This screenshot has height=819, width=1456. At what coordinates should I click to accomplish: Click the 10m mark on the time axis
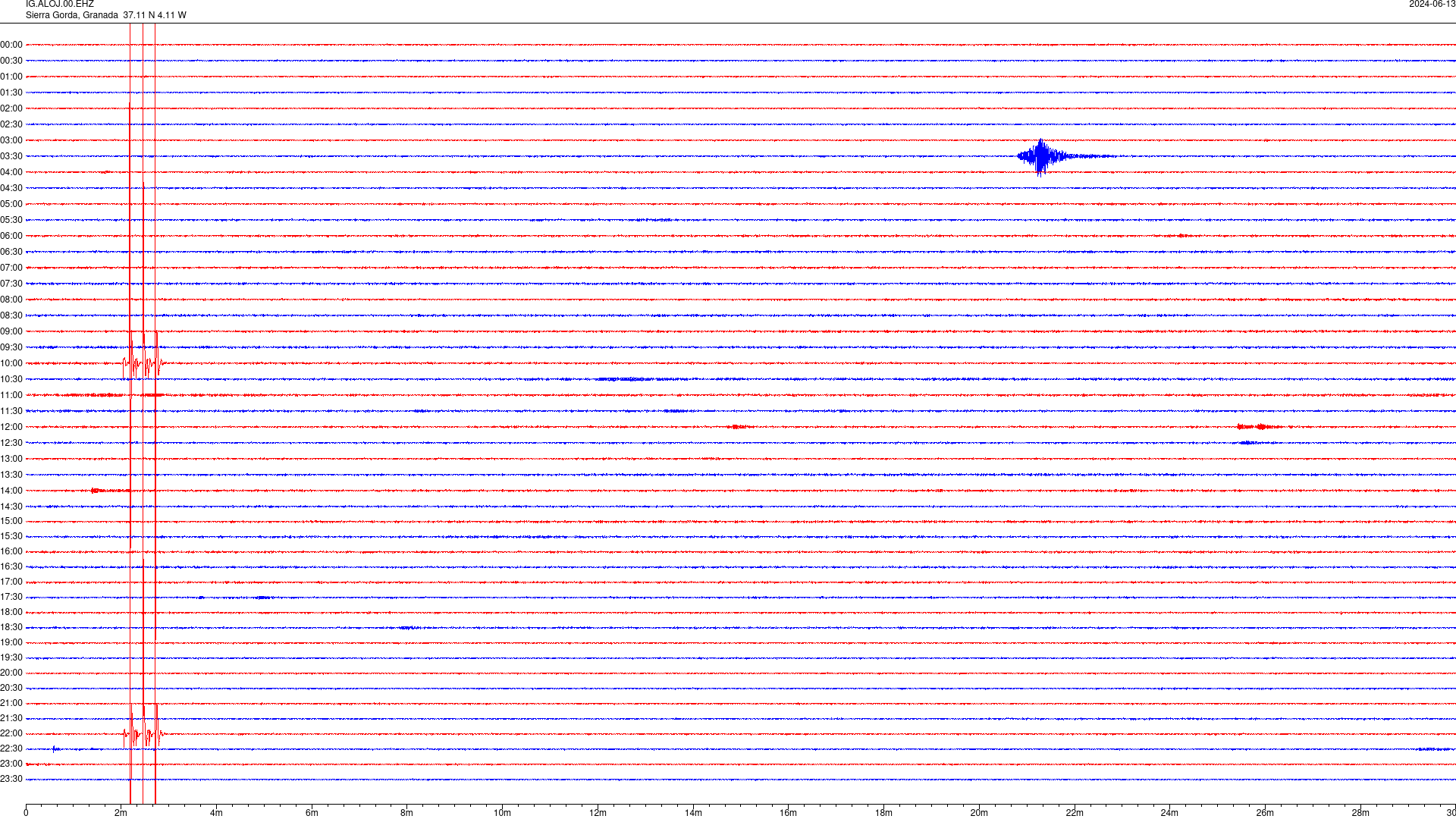point(502,813)
